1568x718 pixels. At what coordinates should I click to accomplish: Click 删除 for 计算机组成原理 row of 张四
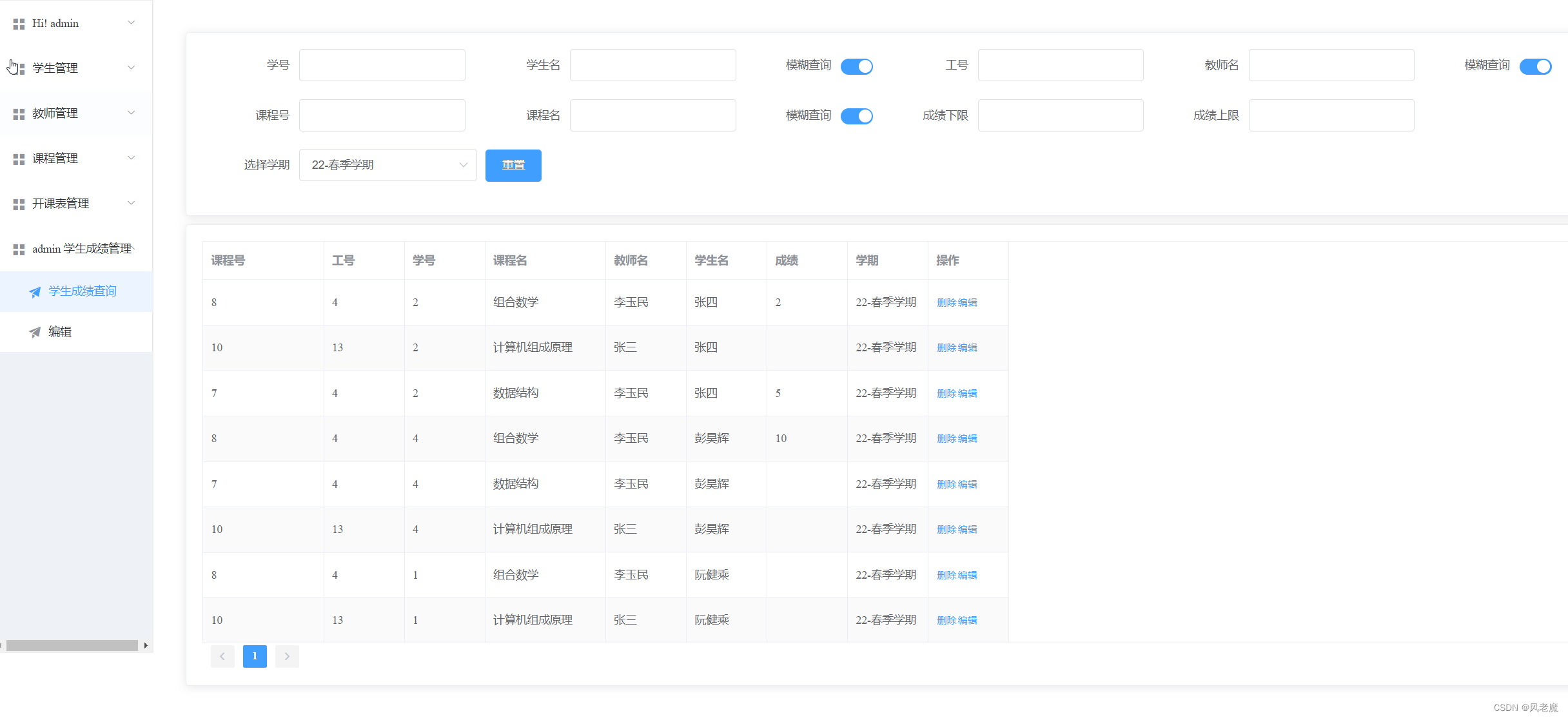point(946,348)
